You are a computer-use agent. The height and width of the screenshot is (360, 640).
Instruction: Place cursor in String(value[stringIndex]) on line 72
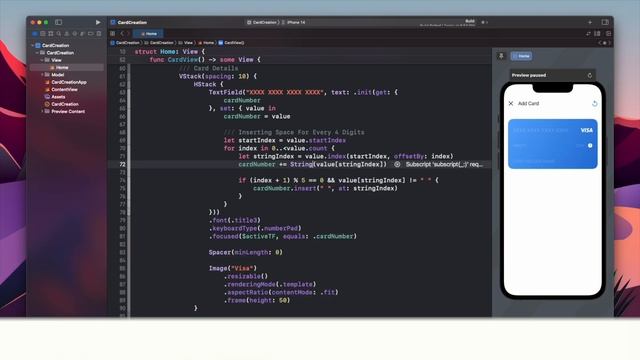pyautogui.click(x=338, y=164)
